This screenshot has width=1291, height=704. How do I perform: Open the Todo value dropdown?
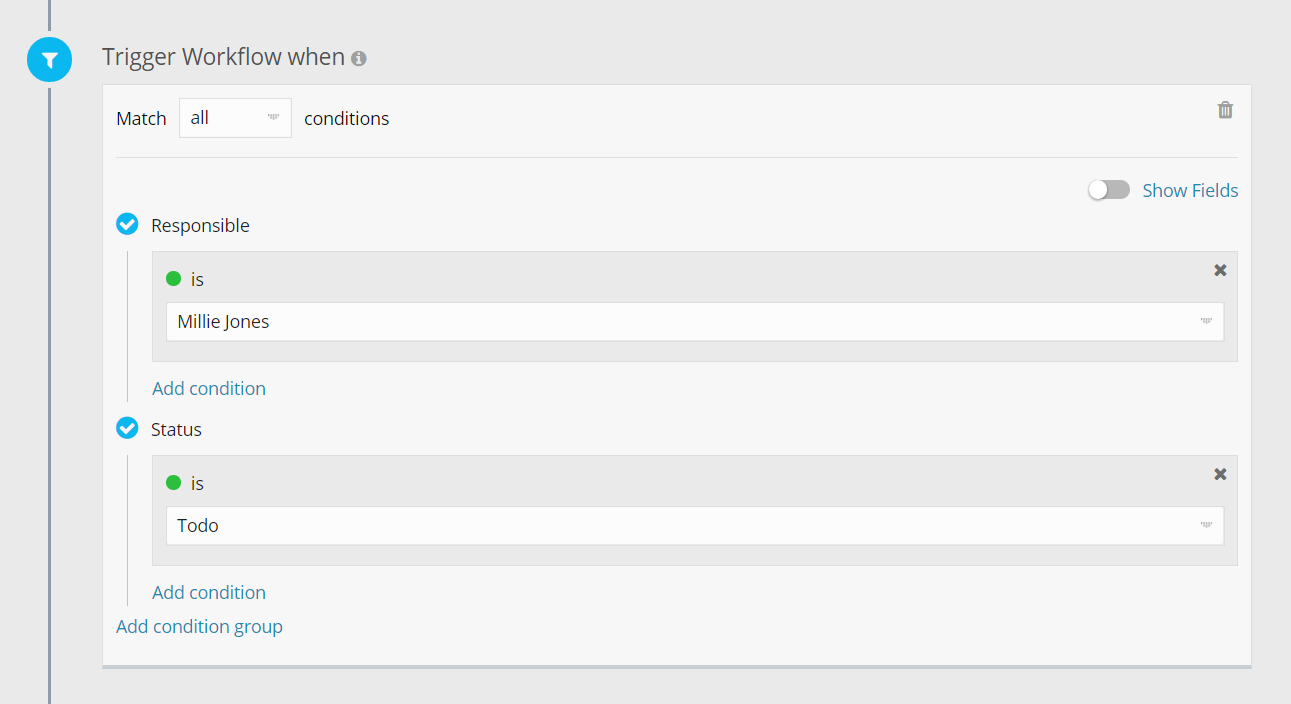point(694,526)
